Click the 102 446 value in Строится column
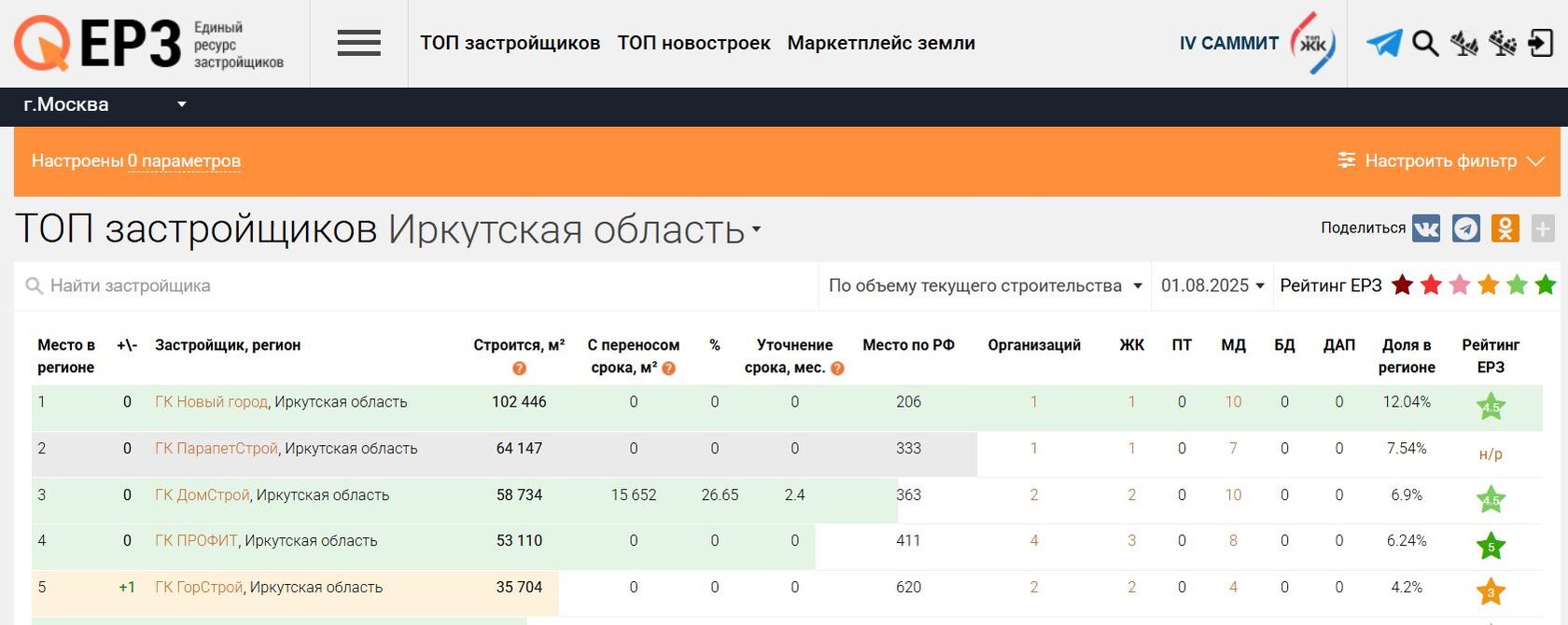 click(519, 402)
